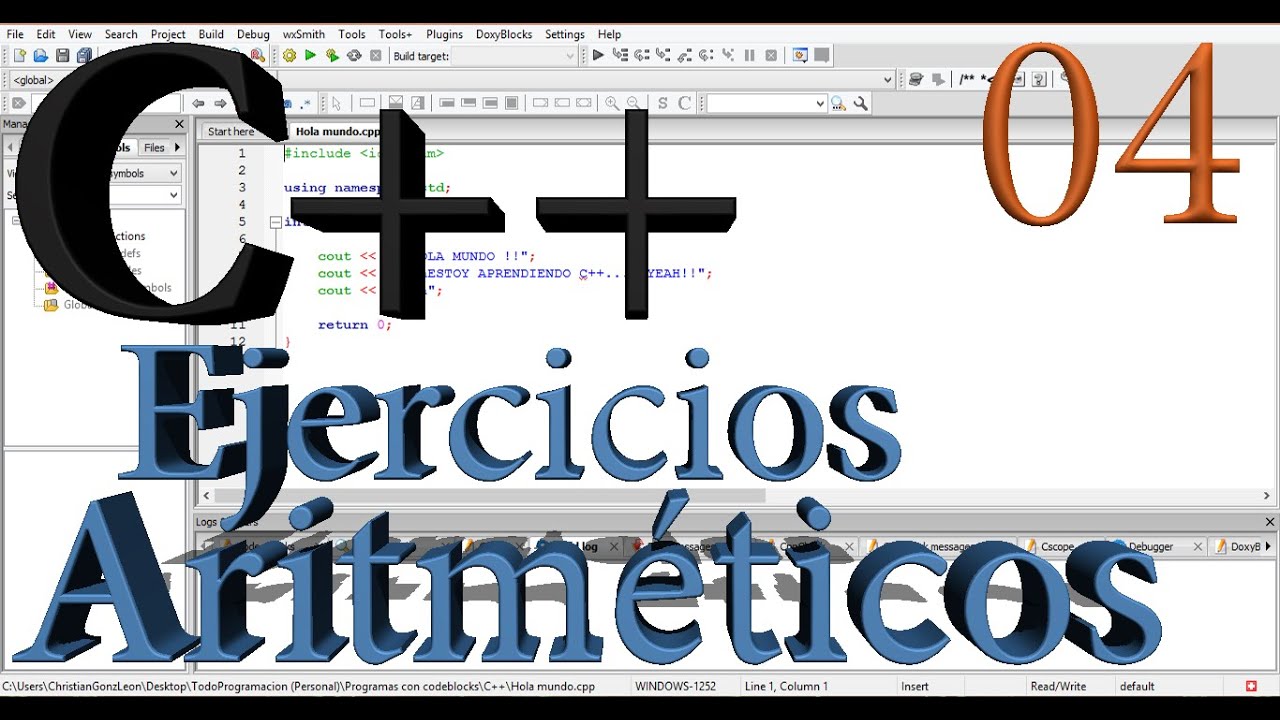Click the editor horizontal scrollbar left arrow

coord(206,496)
